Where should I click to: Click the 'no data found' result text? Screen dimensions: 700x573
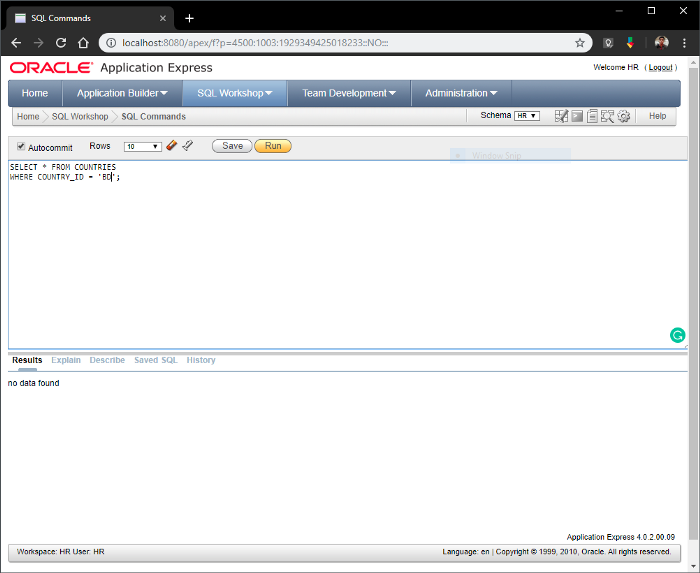tap(33, 383)
